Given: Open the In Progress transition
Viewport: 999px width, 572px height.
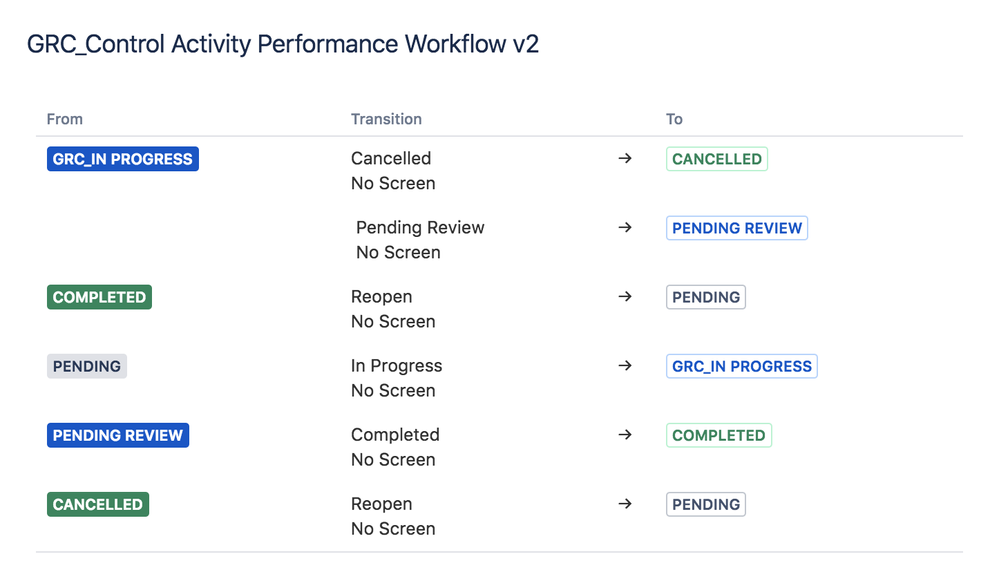Looking at the screenshot, I should [x=396, y=366].
